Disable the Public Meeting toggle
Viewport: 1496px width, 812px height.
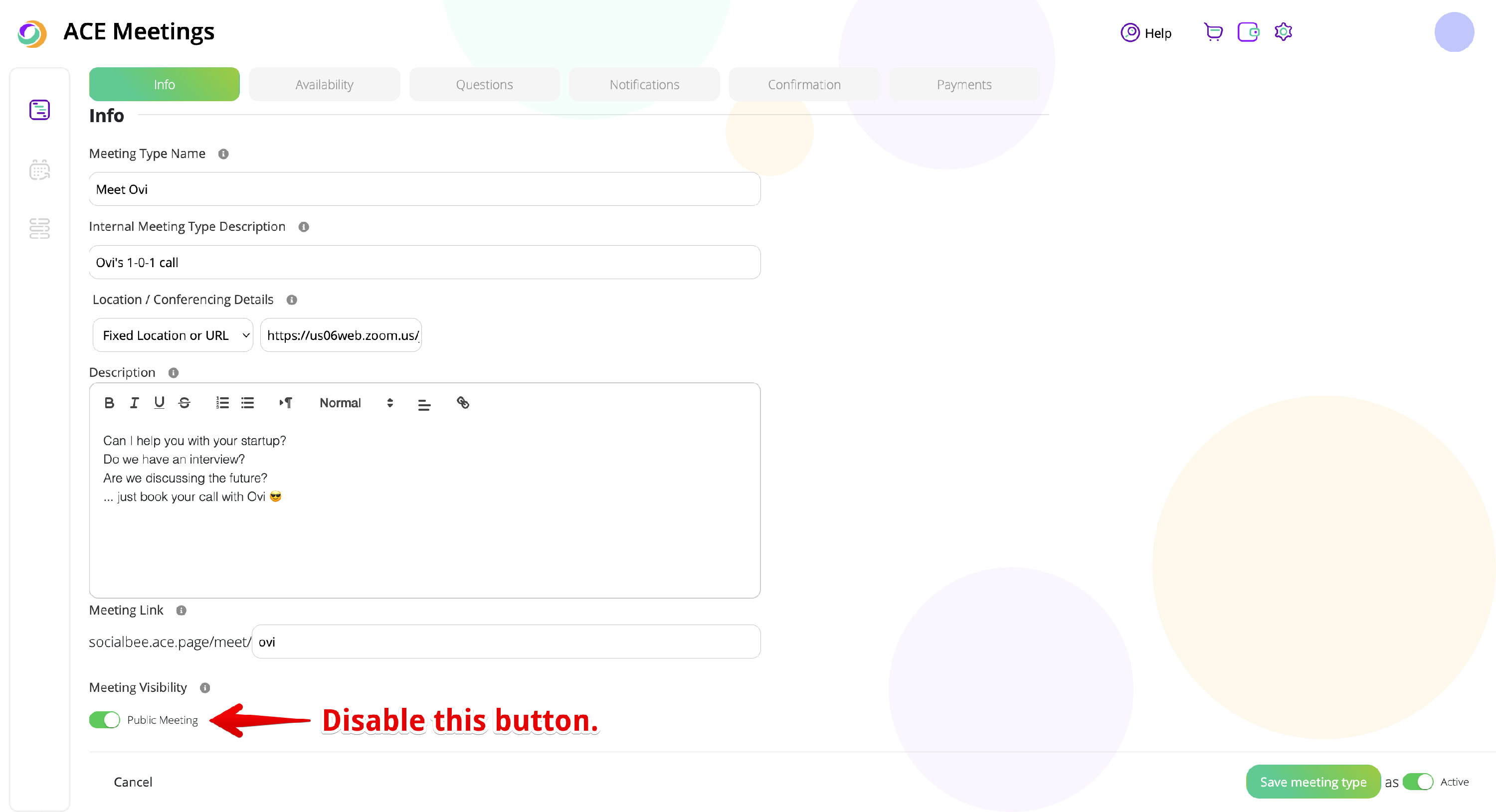[x=105, y=720]
